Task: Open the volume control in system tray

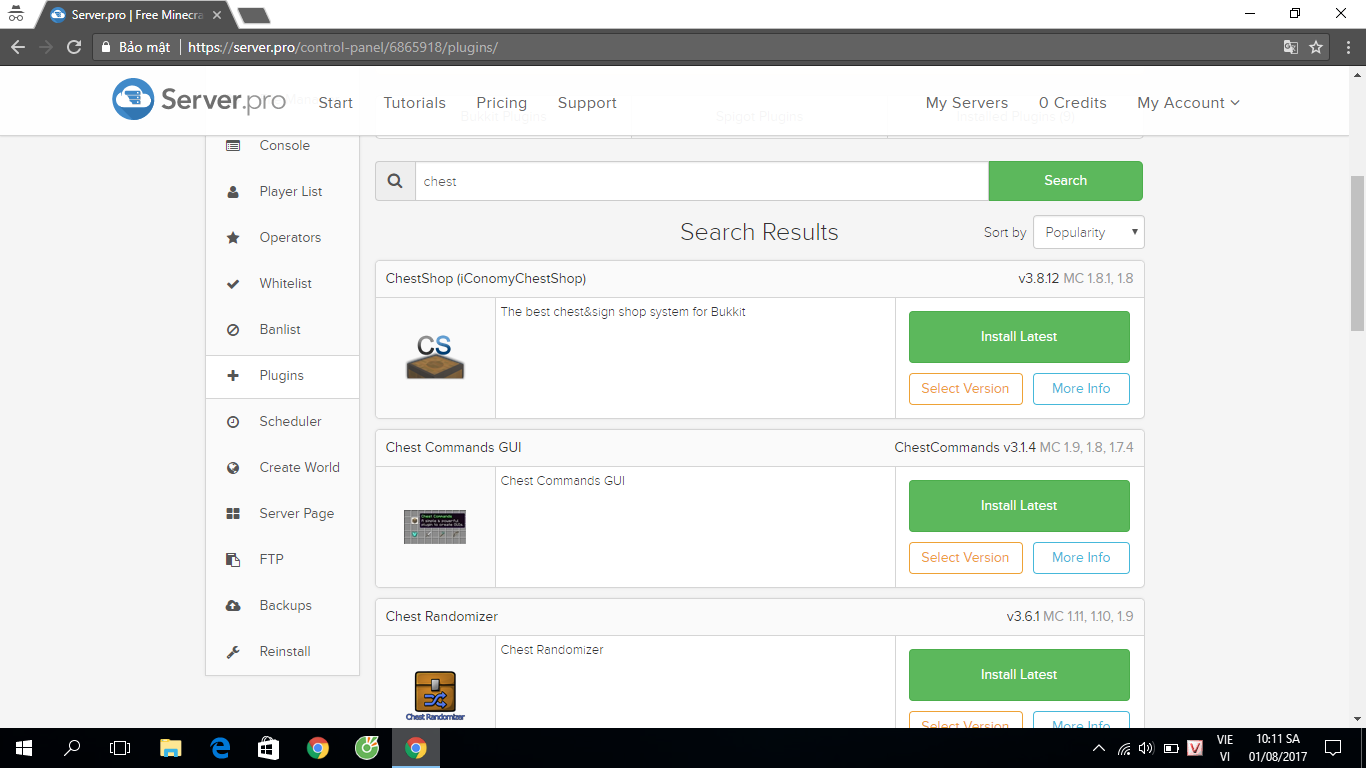Action: tap(1146, 748)
